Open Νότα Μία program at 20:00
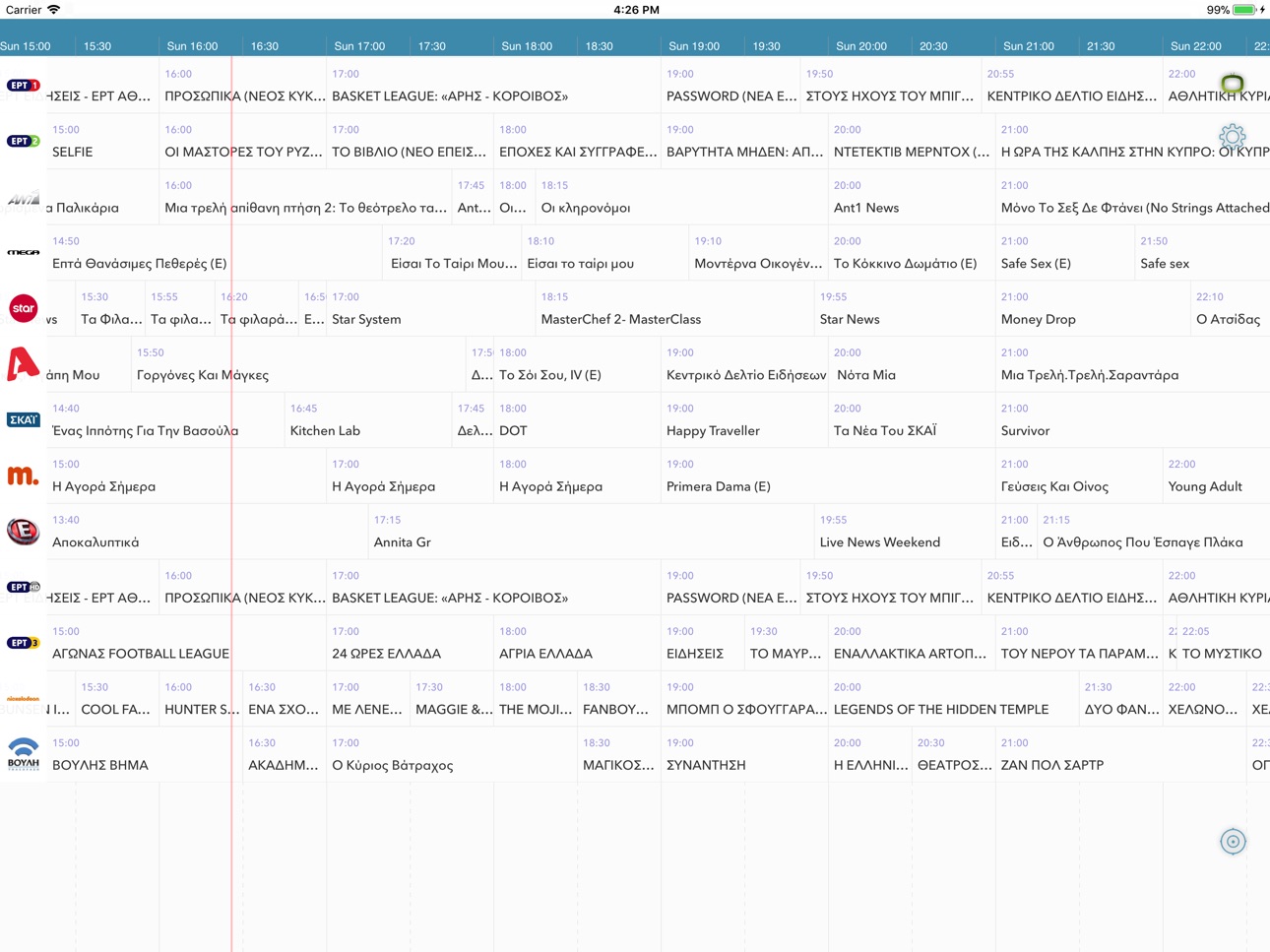The image size is (1270, 952). point(912,365)
